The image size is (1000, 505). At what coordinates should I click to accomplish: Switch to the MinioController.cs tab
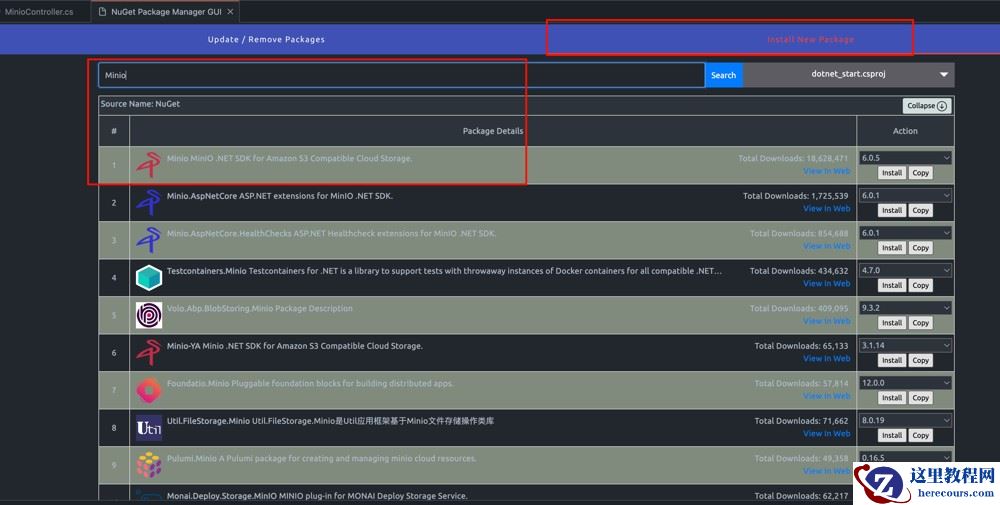[40, 11]
